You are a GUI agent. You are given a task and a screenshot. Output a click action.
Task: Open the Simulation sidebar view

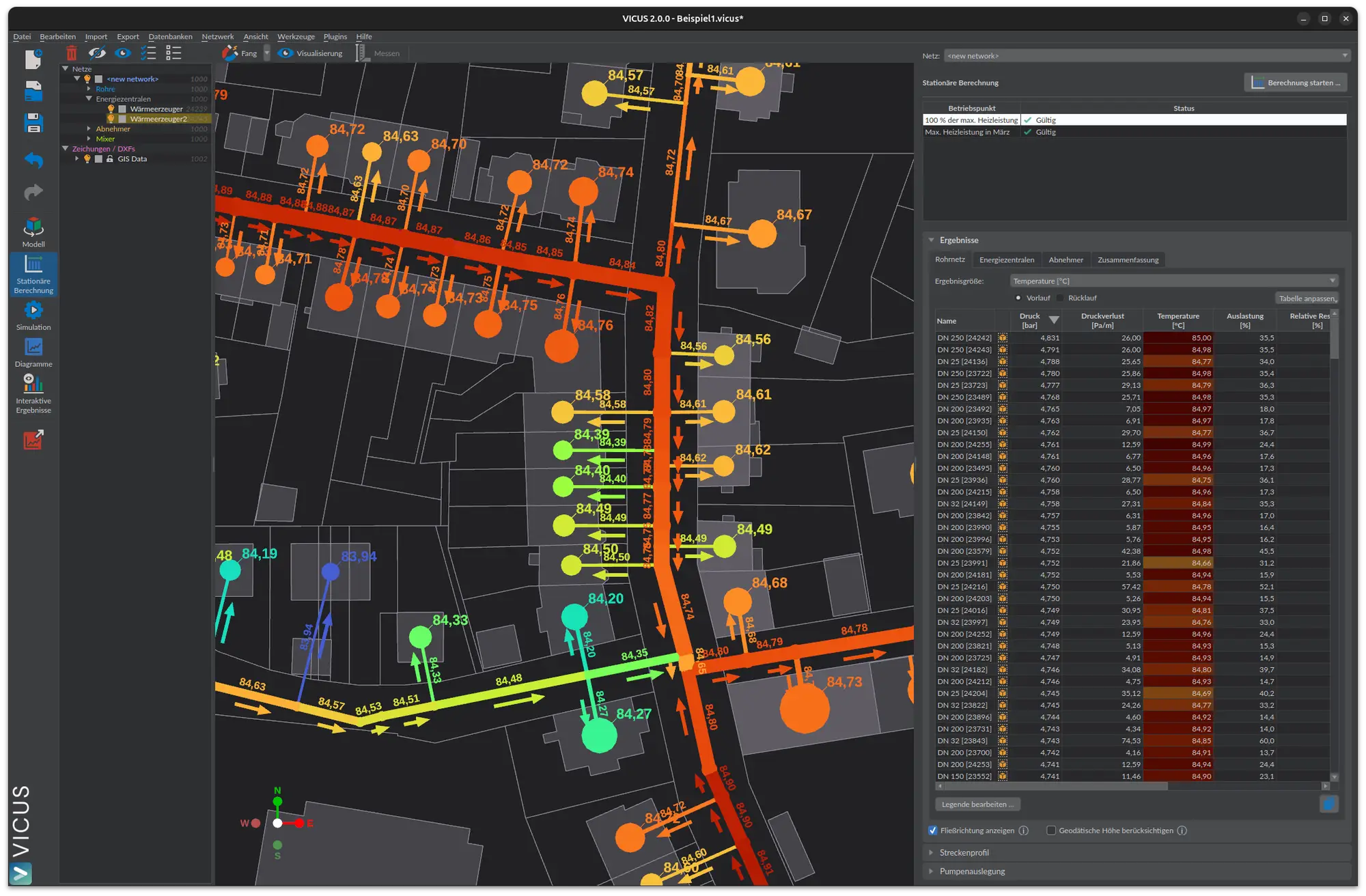33,316
